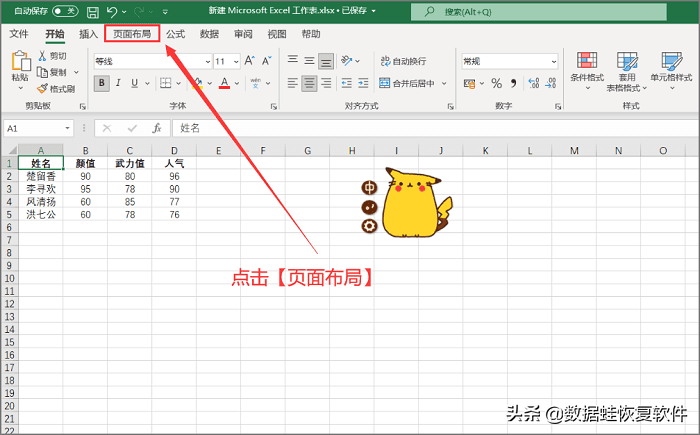Image resolution: width=700 pixels, height=435 pixels.
Task: Click the search box 搜索(Alt+Q)
Action: pyautogui.click(x=539, y=12)
